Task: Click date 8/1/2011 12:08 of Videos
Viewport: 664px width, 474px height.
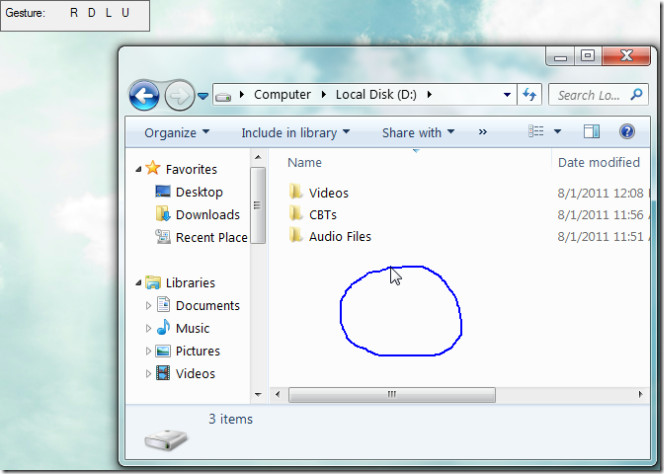Action: [600, 193]
